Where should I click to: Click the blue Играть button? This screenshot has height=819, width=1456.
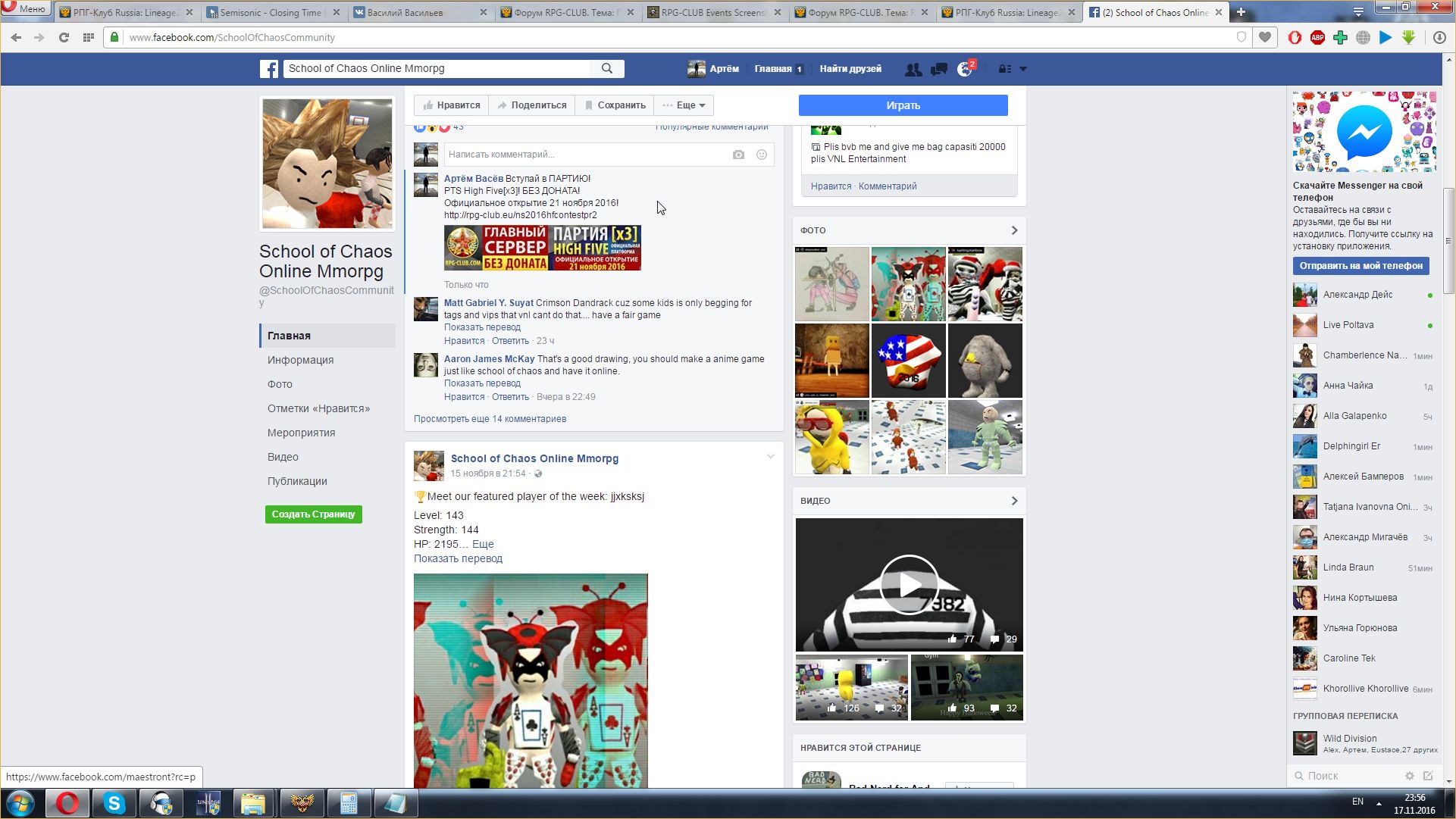coord(903,105)
